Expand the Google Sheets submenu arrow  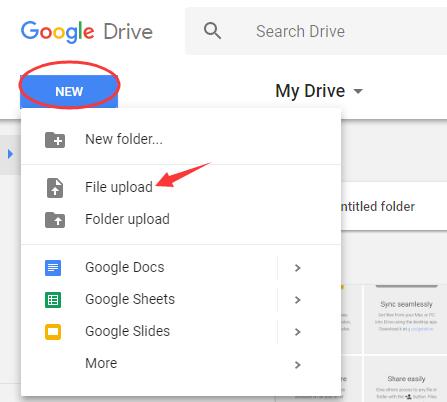click(298, 300)
